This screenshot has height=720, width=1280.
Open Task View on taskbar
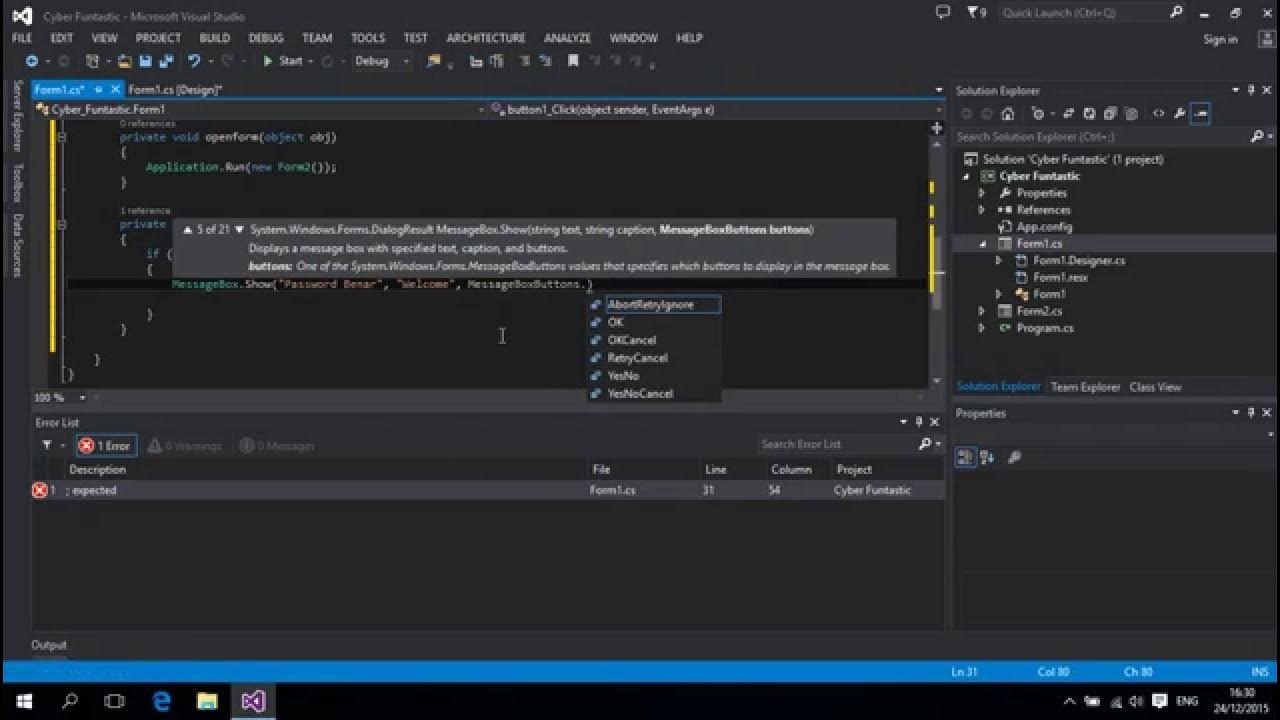(x=115, y=701)
